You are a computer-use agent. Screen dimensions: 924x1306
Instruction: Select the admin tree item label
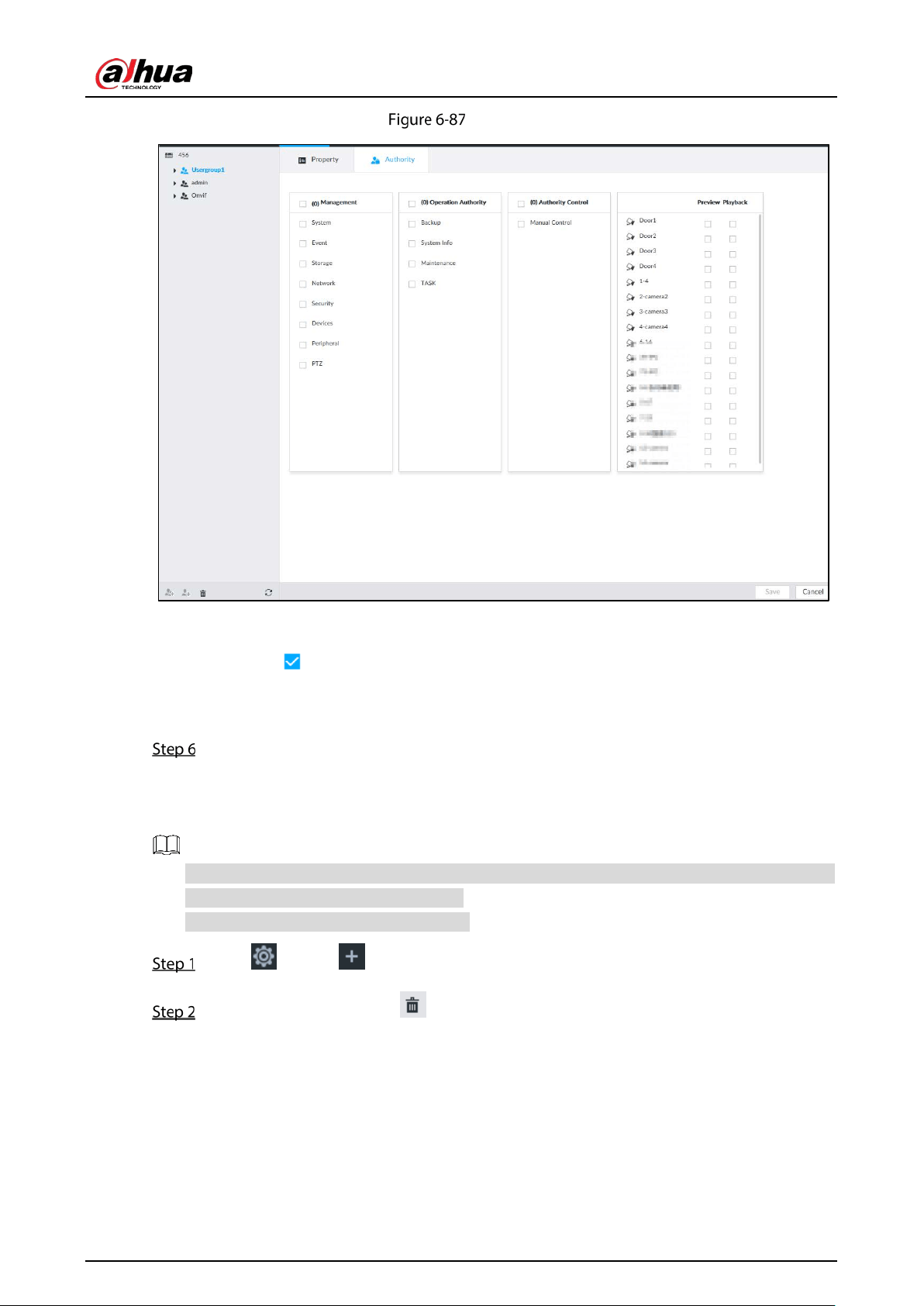(x=200, y=184)
